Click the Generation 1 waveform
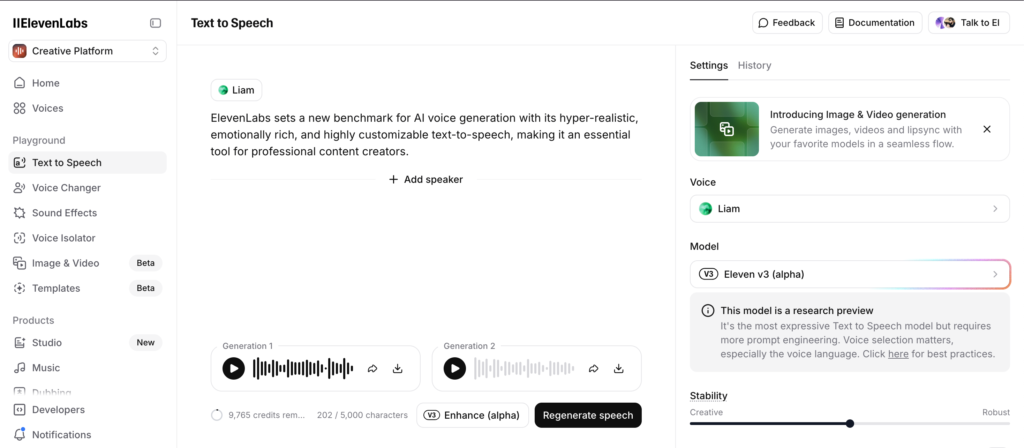Image resolution: width=1024 pixels, height=448 pixels. pyautogui.click(x=303, y=368)
